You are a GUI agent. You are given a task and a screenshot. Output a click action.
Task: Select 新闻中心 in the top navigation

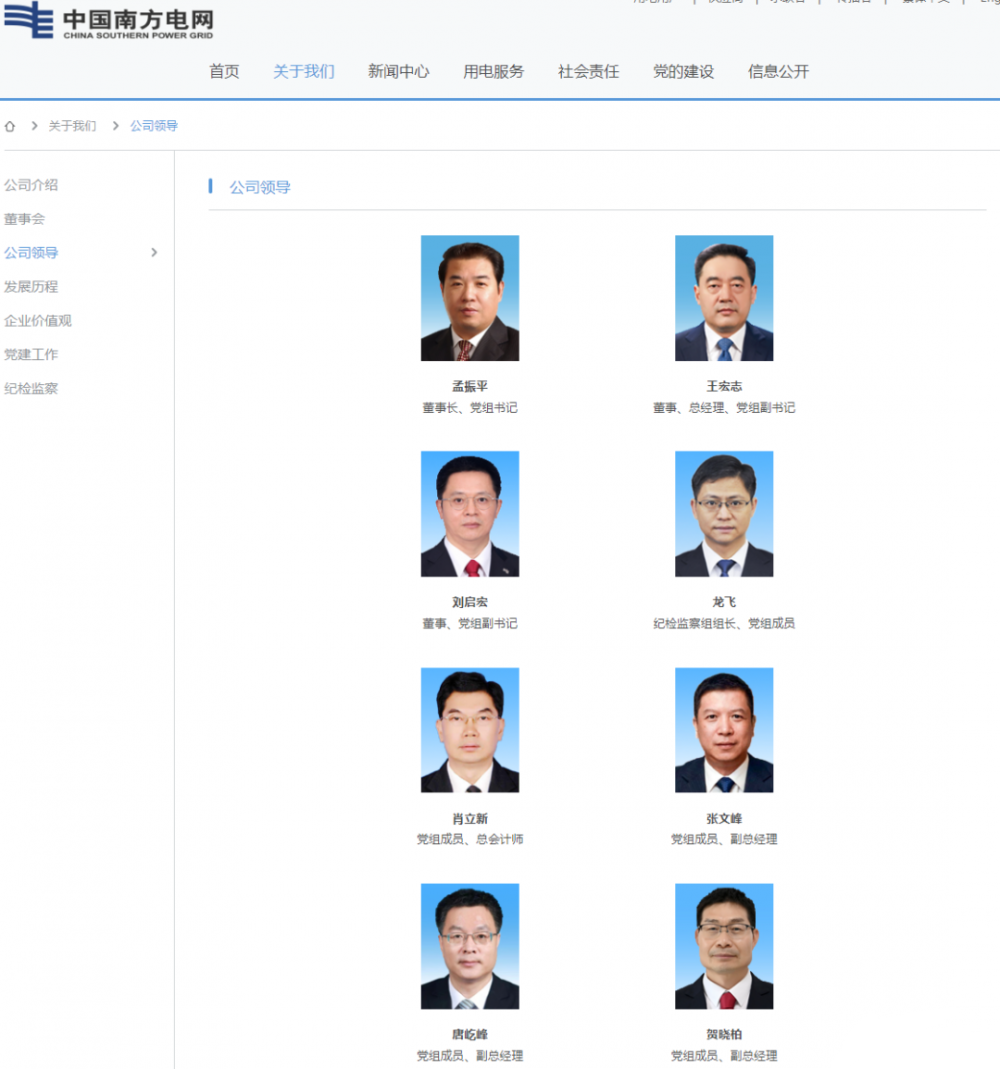click(x=398, y=72)
